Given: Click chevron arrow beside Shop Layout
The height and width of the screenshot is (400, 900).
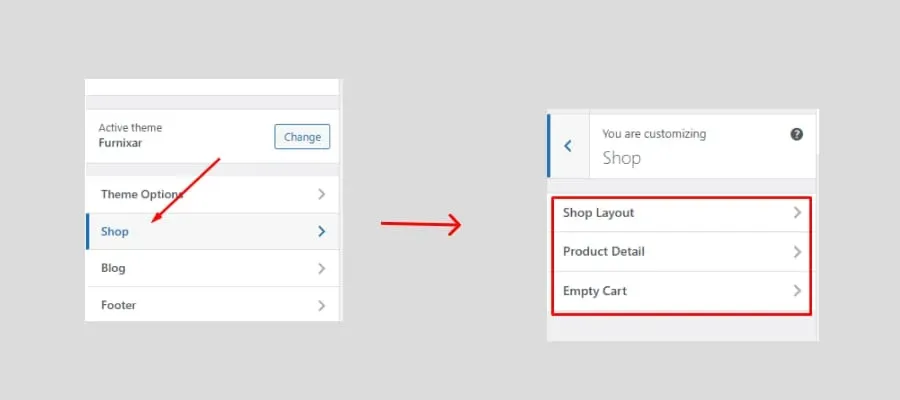Looking at the screenshot, I should (x=797, y=213).
